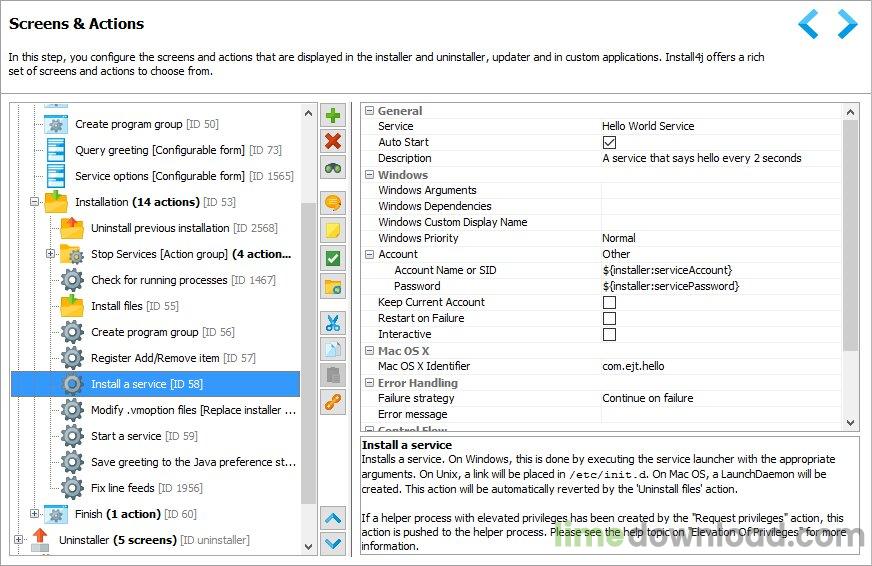Select Create program group [ID 56] action

tap(162, 332)
